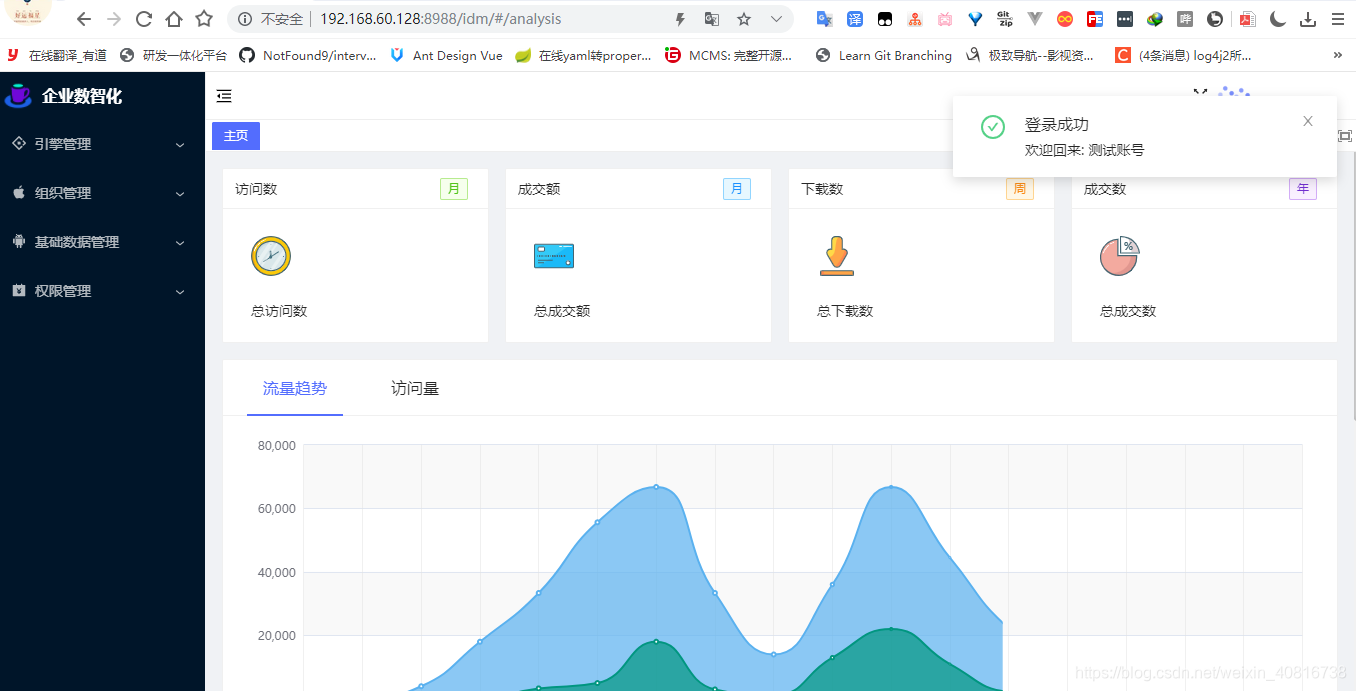Expand the 权限管理 menu

click(x=102, y=291)
